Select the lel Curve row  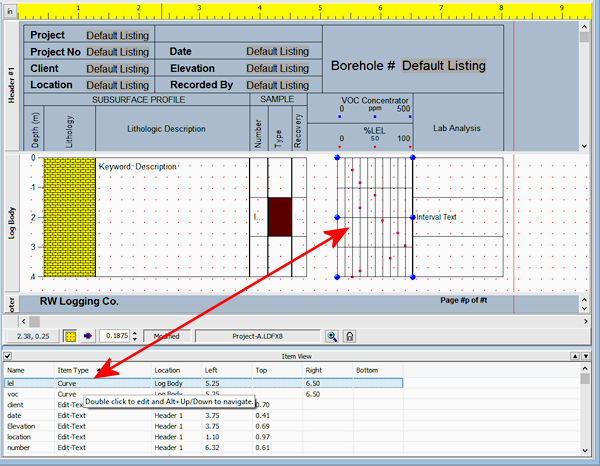[100, 382]
